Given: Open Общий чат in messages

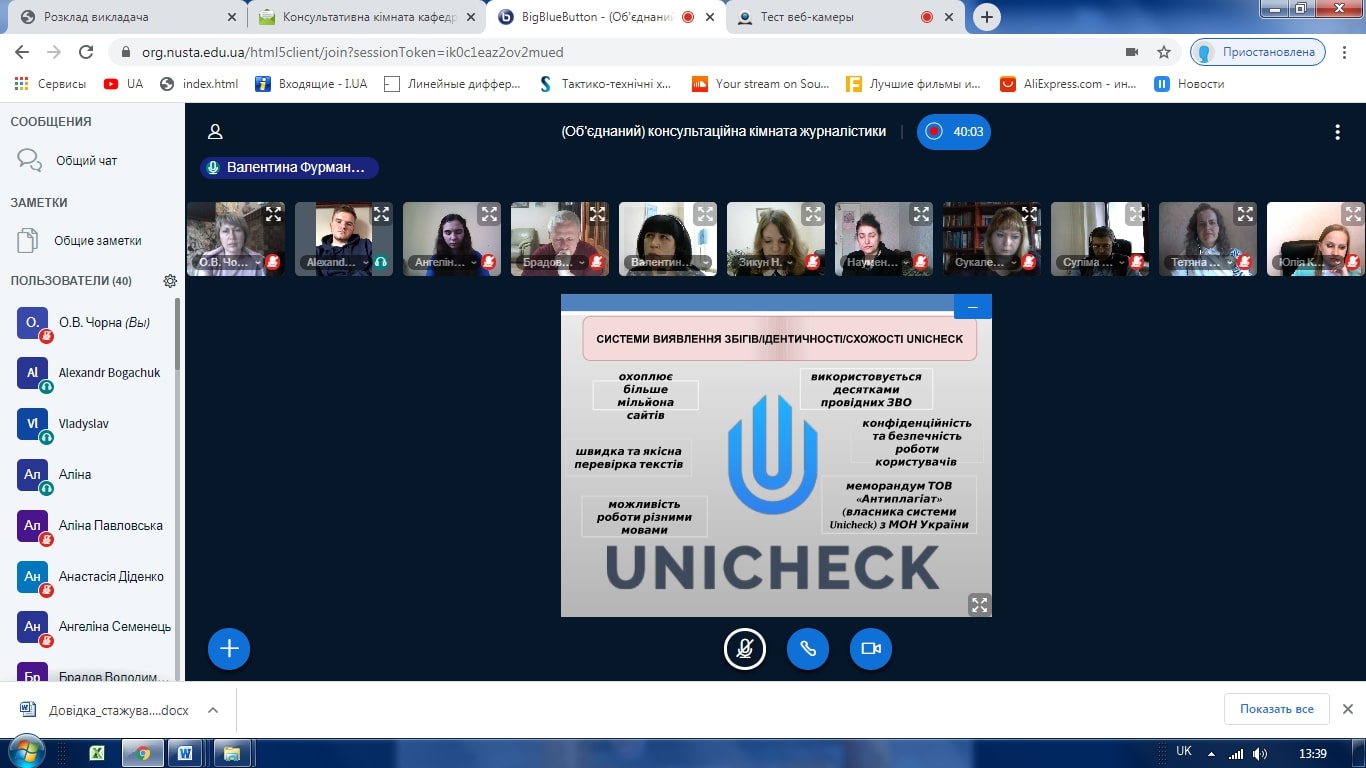Looking at the screenshot, I should [92, 160].
